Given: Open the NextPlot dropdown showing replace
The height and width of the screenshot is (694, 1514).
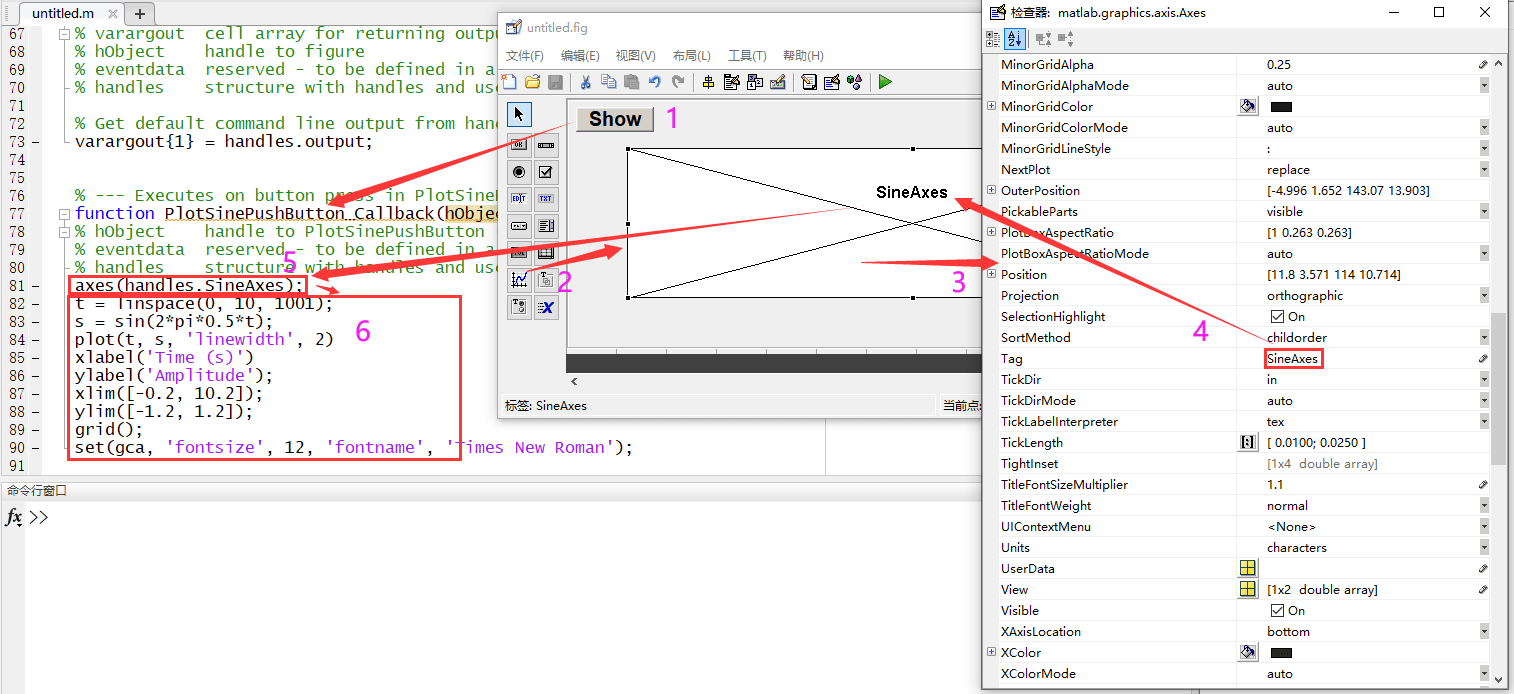Looking at the screenshot, I should [x=1484, y=169].
